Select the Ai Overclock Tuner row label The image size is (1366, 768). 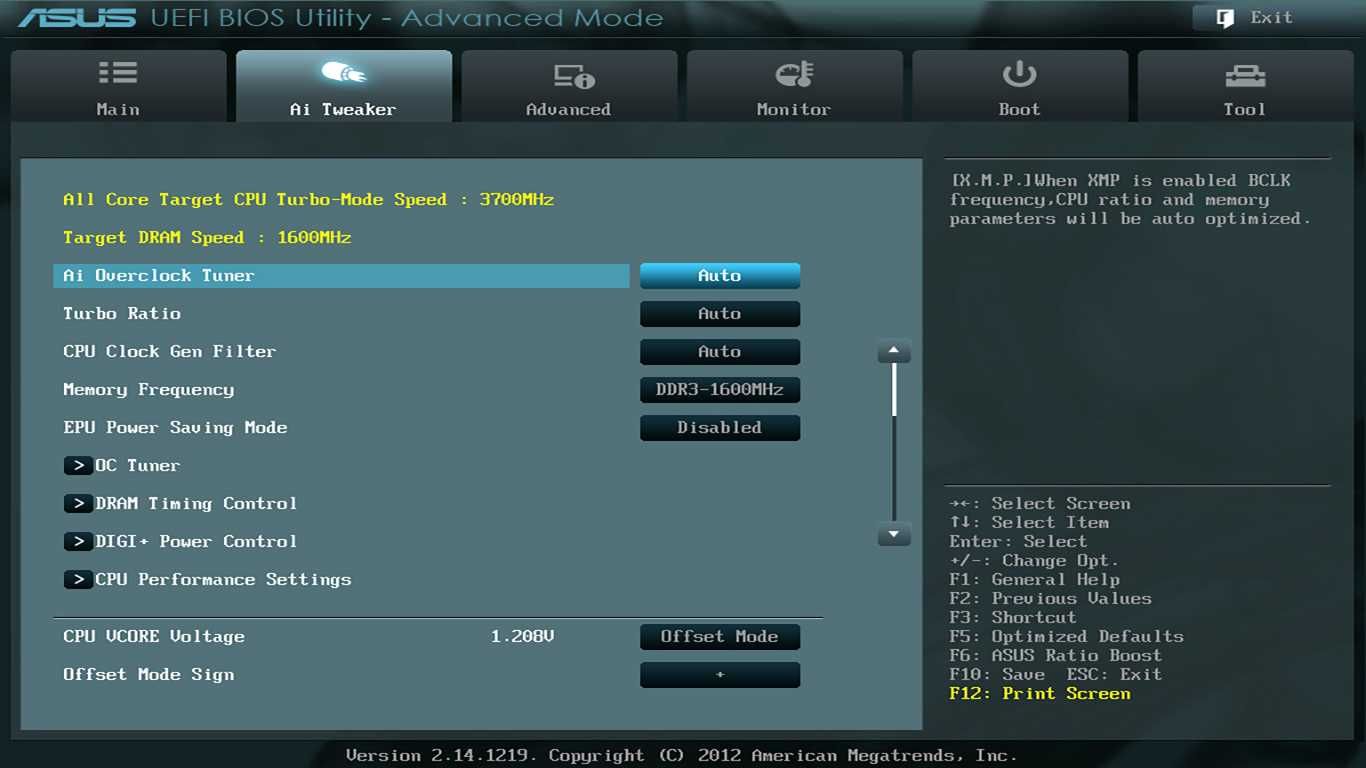point(159,275)
